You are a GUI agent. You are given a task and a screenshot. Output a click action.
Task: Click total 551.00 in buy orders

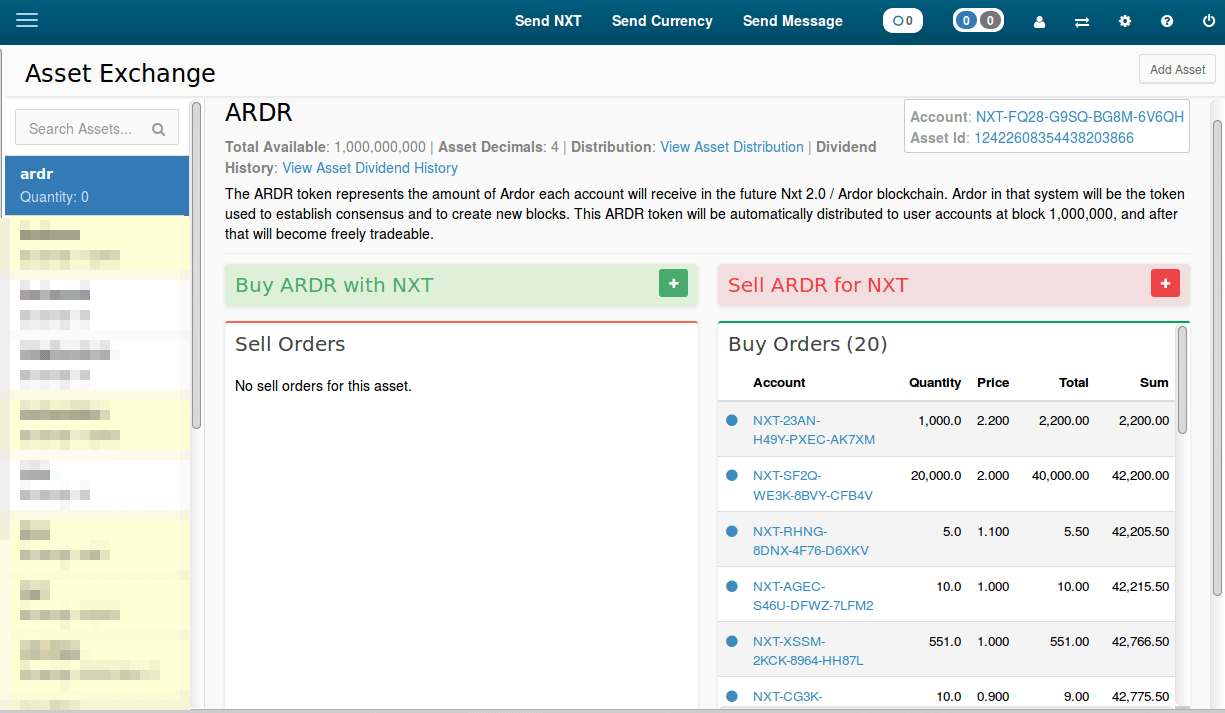pos(1070,642)
